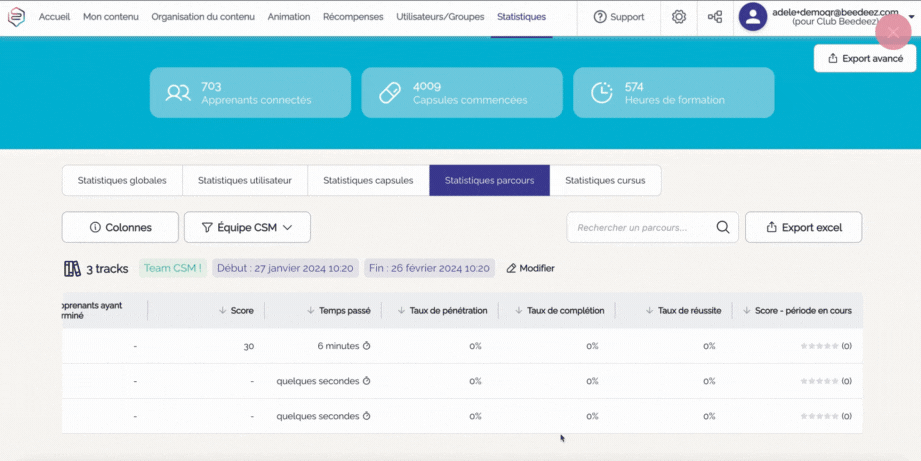Screen dimensions: 921x461
Task: Click the star rating in first row
Action: coord(819,346)
